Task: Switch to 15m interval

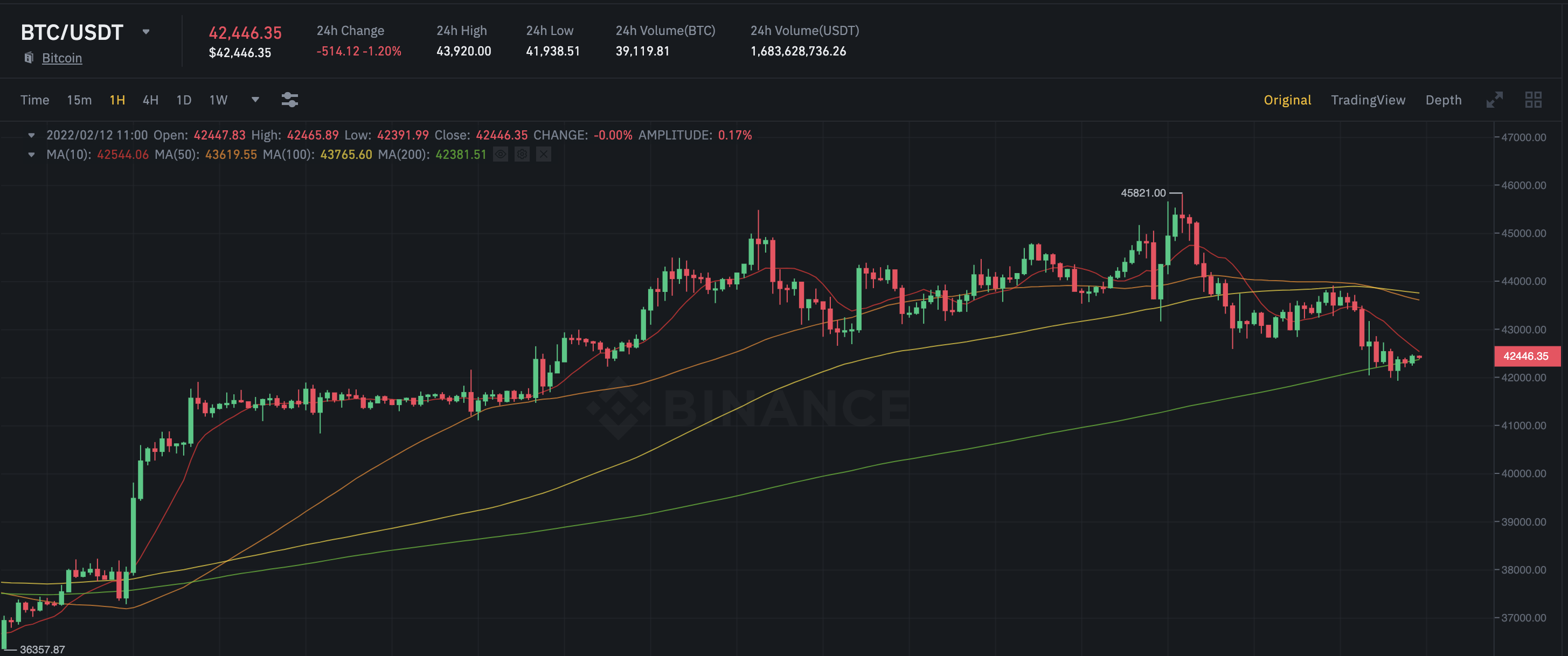Action: click(79, 100)
